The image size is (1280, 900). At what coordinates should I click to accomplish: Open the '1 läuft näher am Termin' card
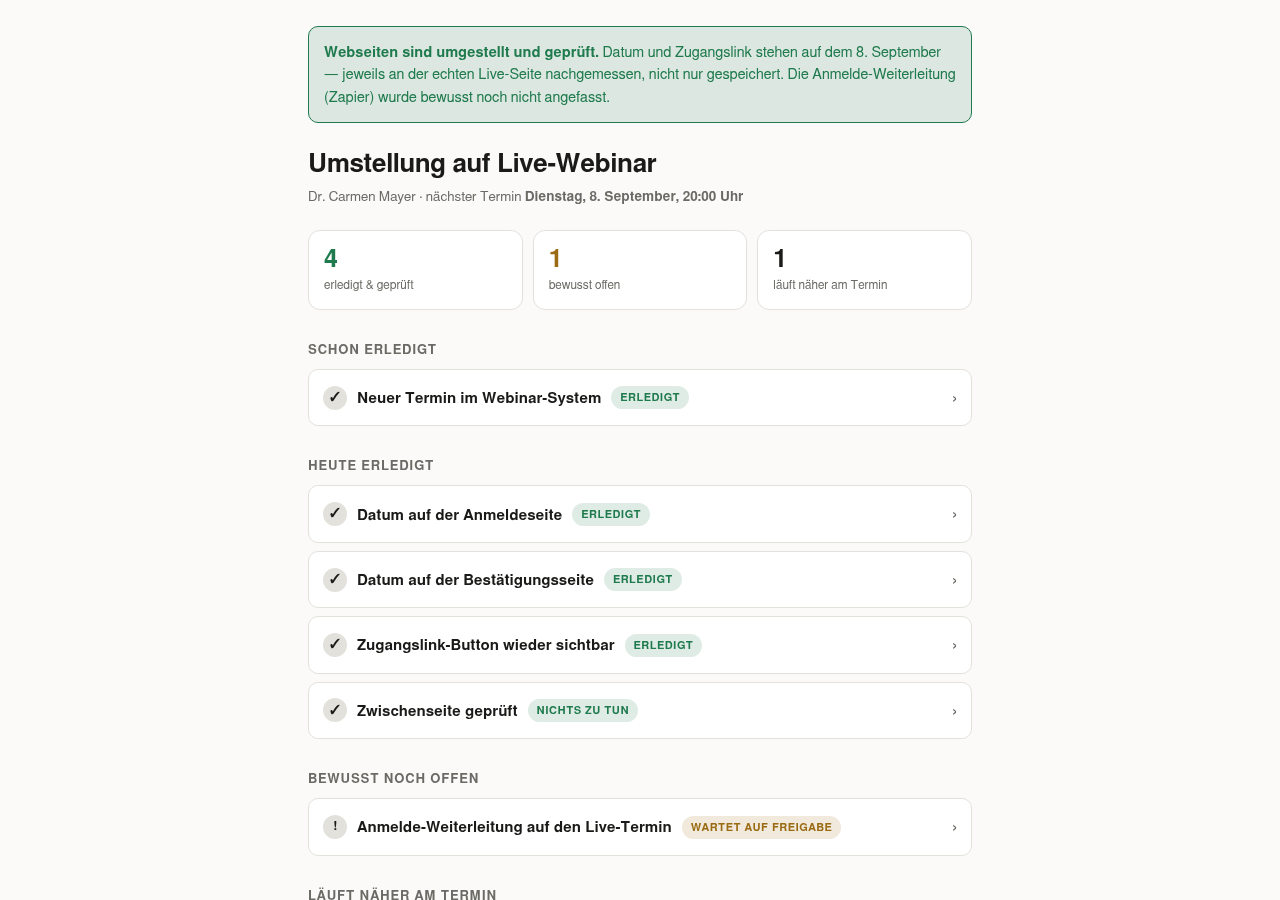coord(864,270)
